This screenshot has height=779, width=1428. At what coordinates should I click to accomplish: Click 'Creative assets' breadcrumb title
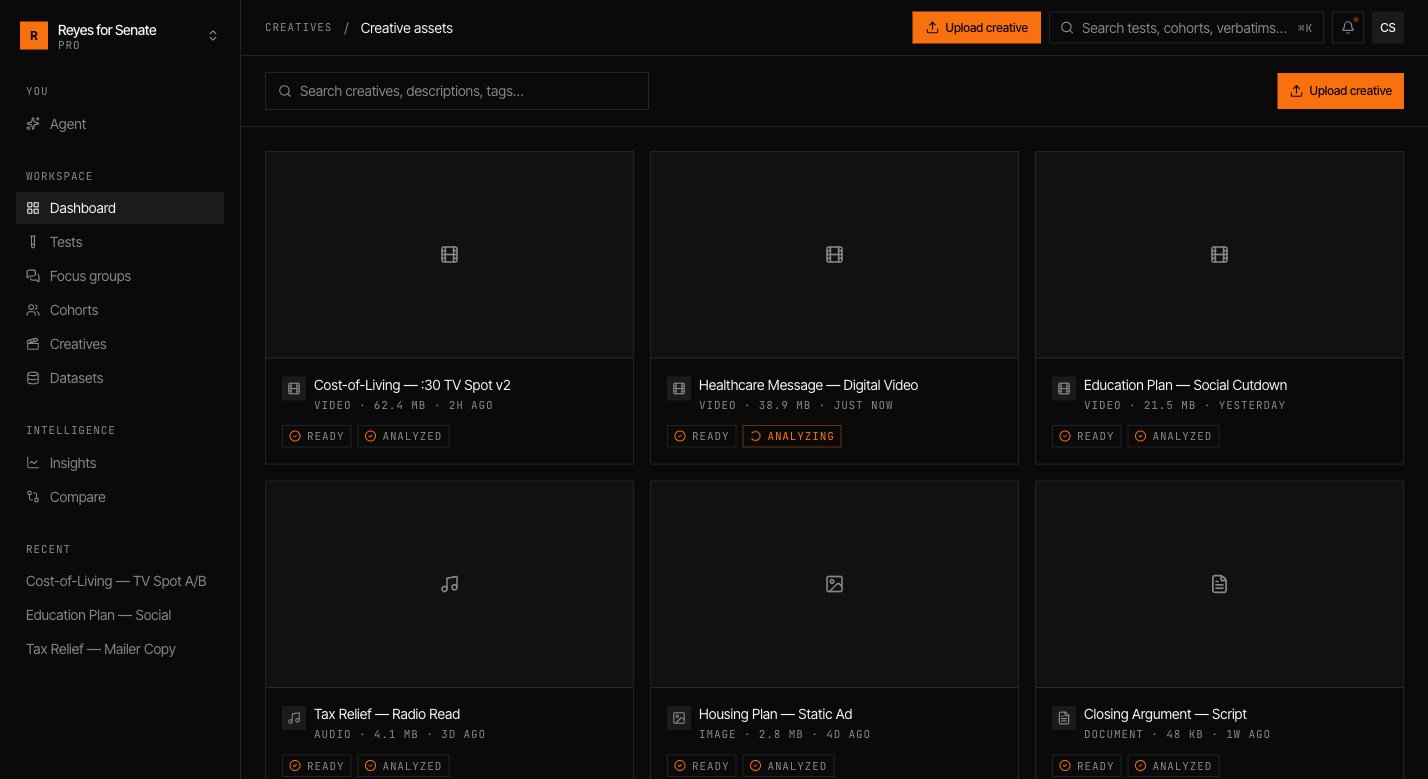407,28
